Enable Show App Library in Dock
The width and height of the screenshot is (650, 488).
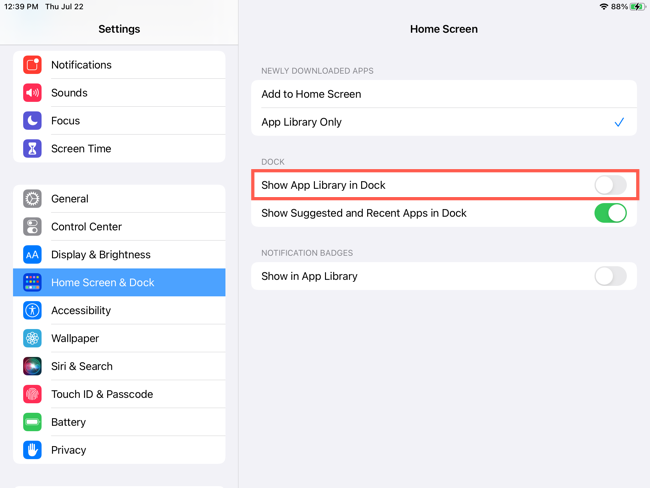click(610, 185)
